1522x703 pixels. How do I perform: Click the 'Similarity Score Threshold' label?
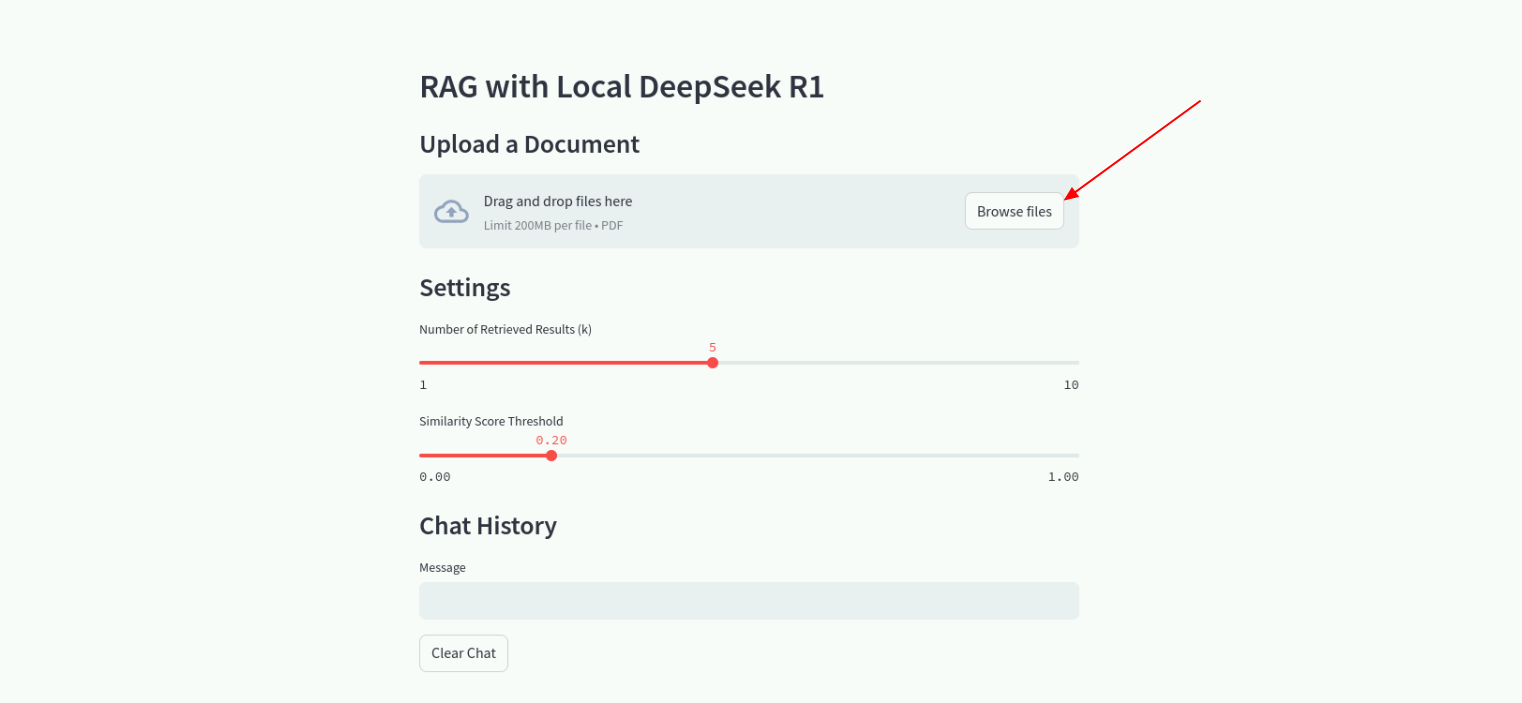491,421
